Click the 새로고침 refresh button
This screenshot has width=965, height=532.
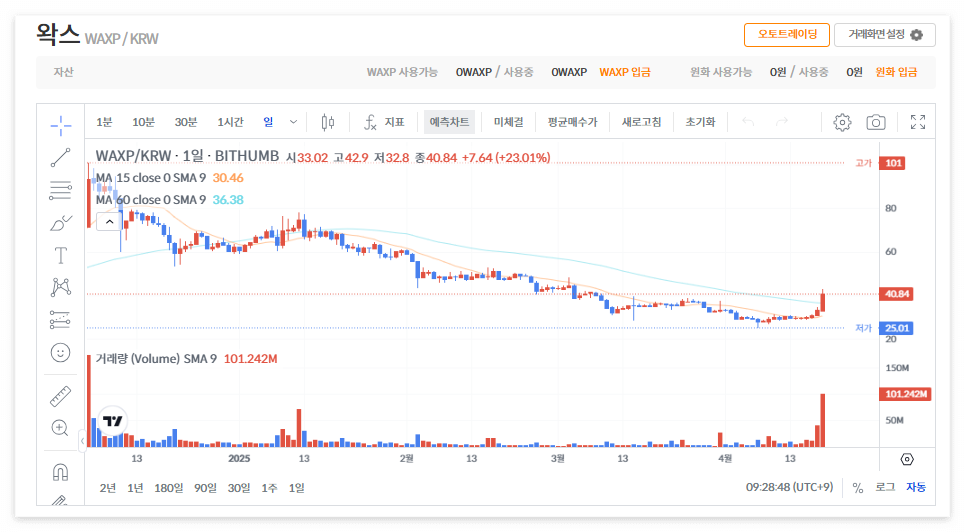[x=641, y=122]
